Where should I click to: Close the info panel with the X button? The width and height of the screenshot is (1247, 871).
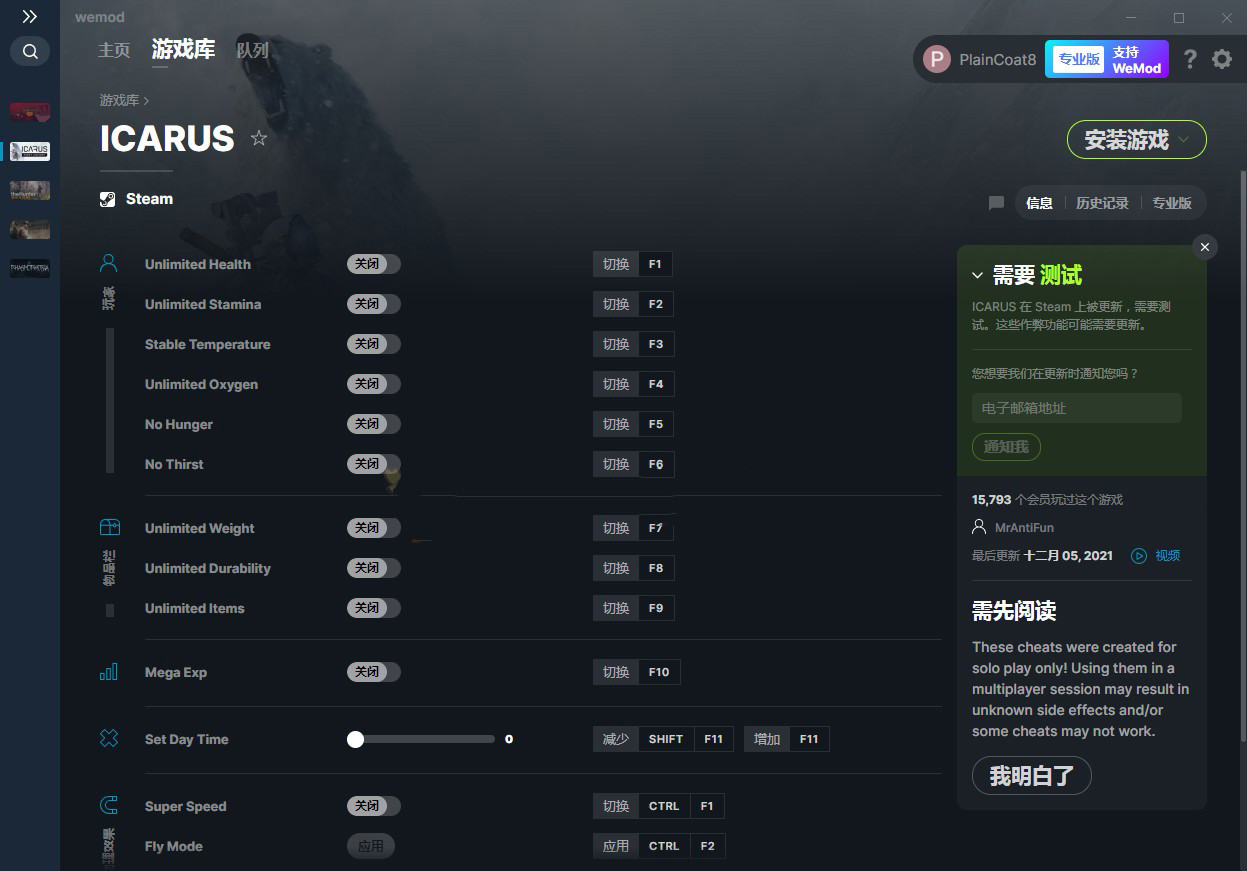coord(1205,247)
